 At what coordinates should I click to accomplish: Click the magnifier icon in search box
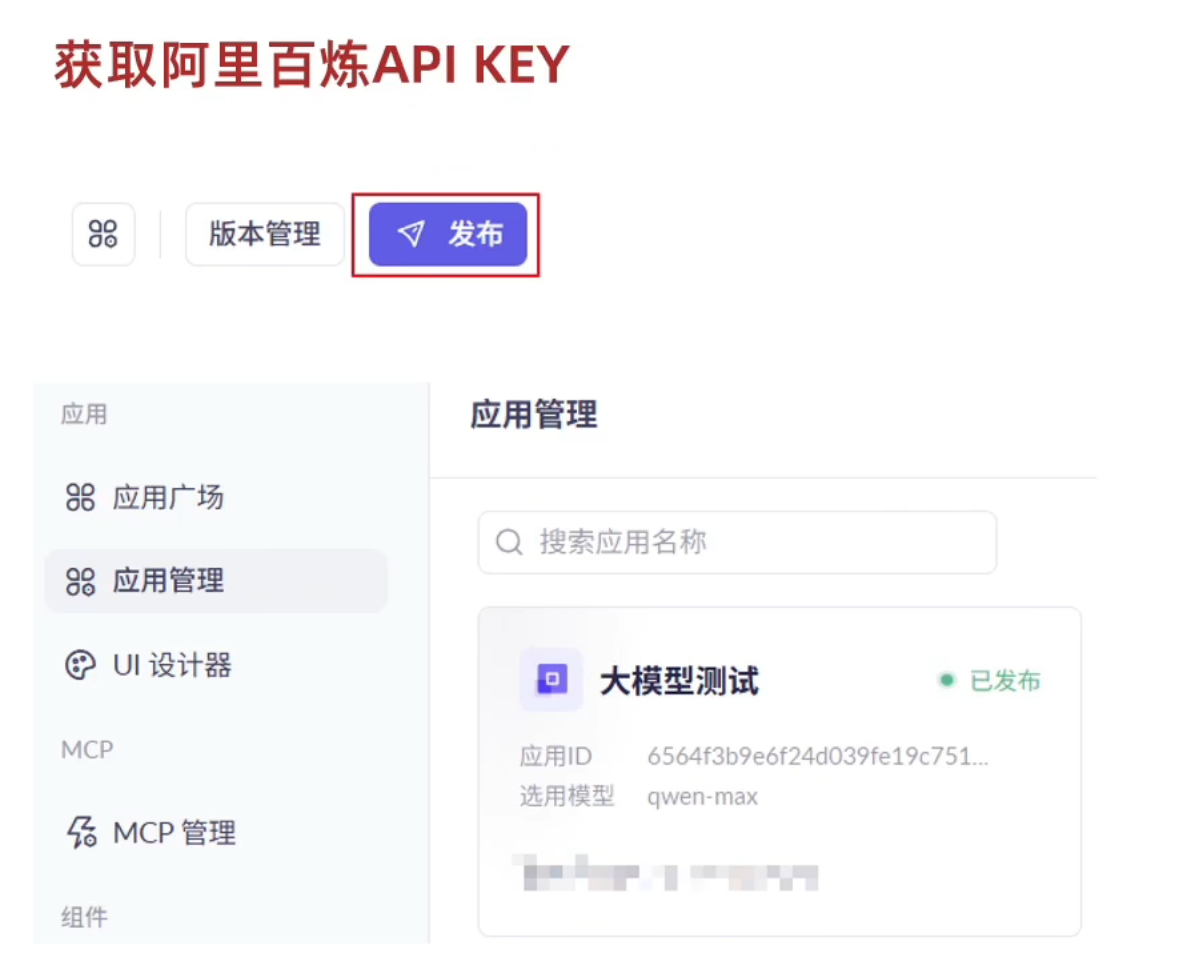click(x=509, y=542)
